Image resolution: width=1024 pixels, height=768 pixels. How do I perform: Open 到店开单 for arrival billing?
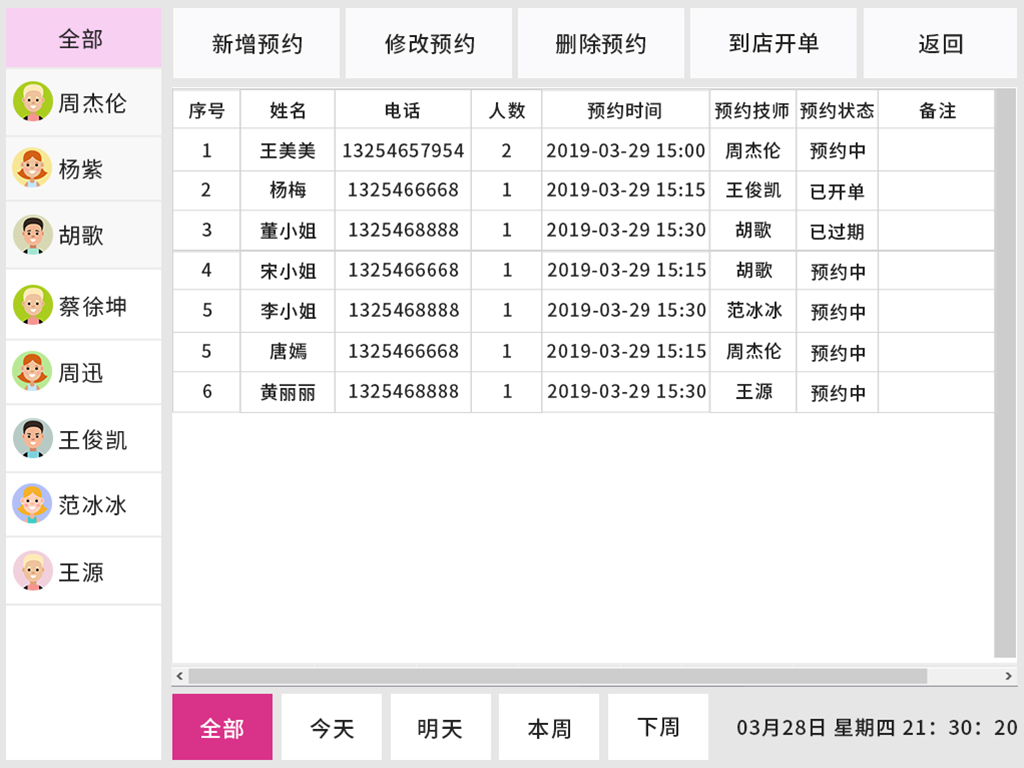pyautogui.click(x=773, y=44)
